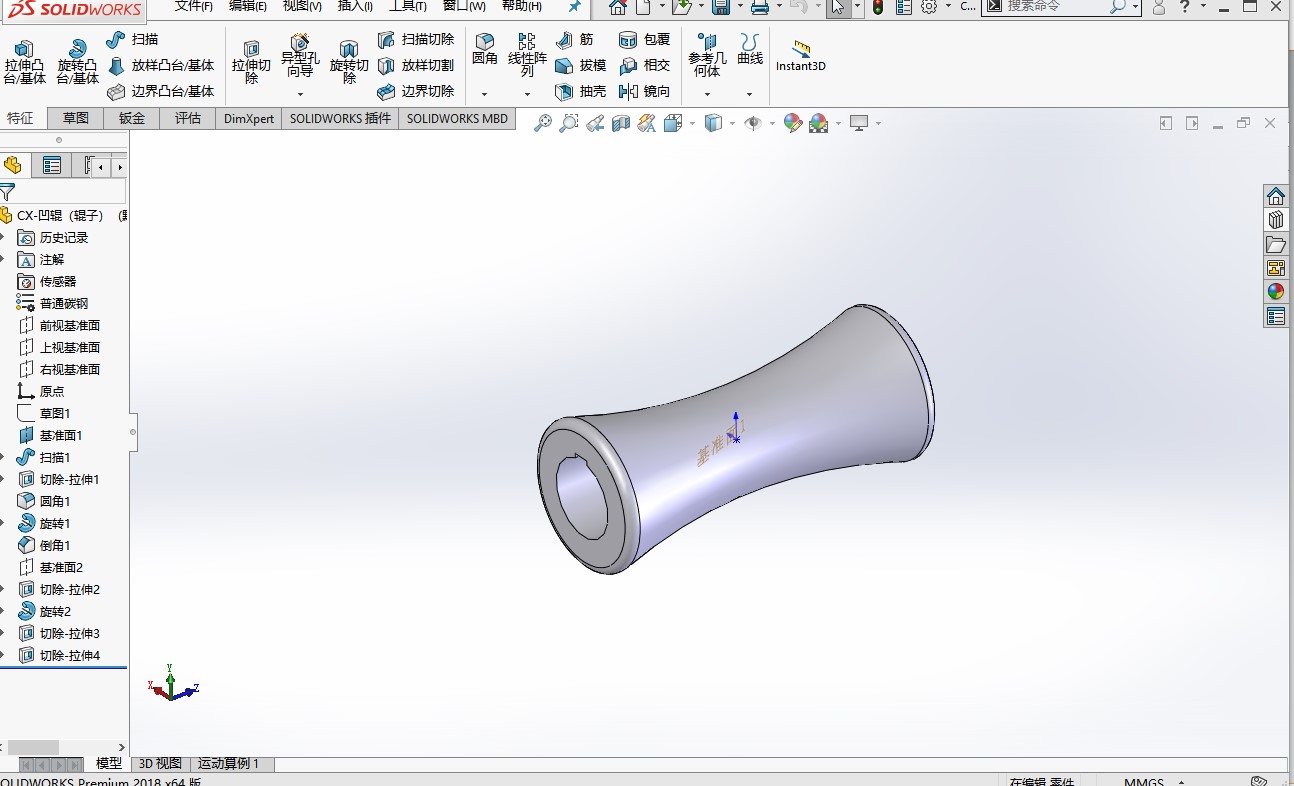Open the PropertyManager panel tab

click(x=52, y=165)
